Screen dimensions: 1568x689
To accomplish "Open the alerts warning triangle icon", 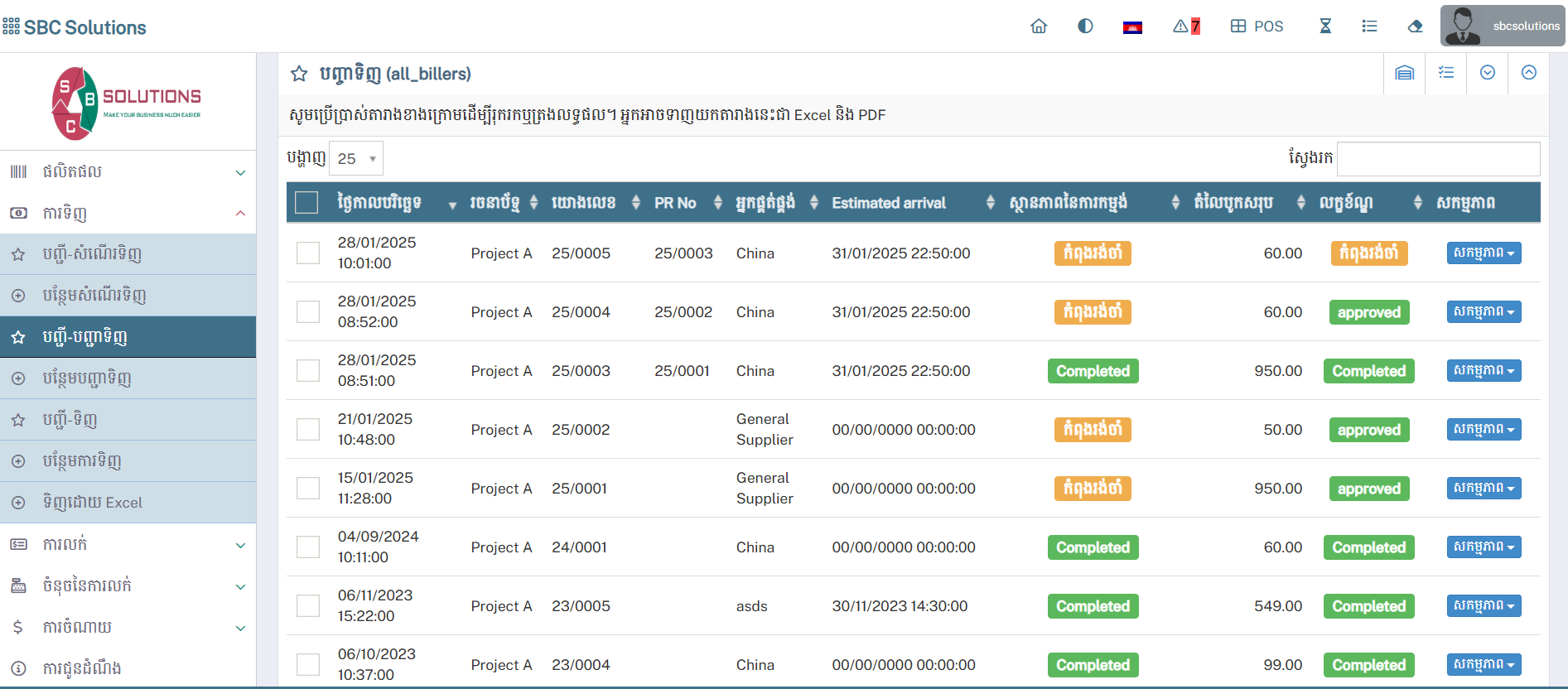I will [x=1185, y=26].
